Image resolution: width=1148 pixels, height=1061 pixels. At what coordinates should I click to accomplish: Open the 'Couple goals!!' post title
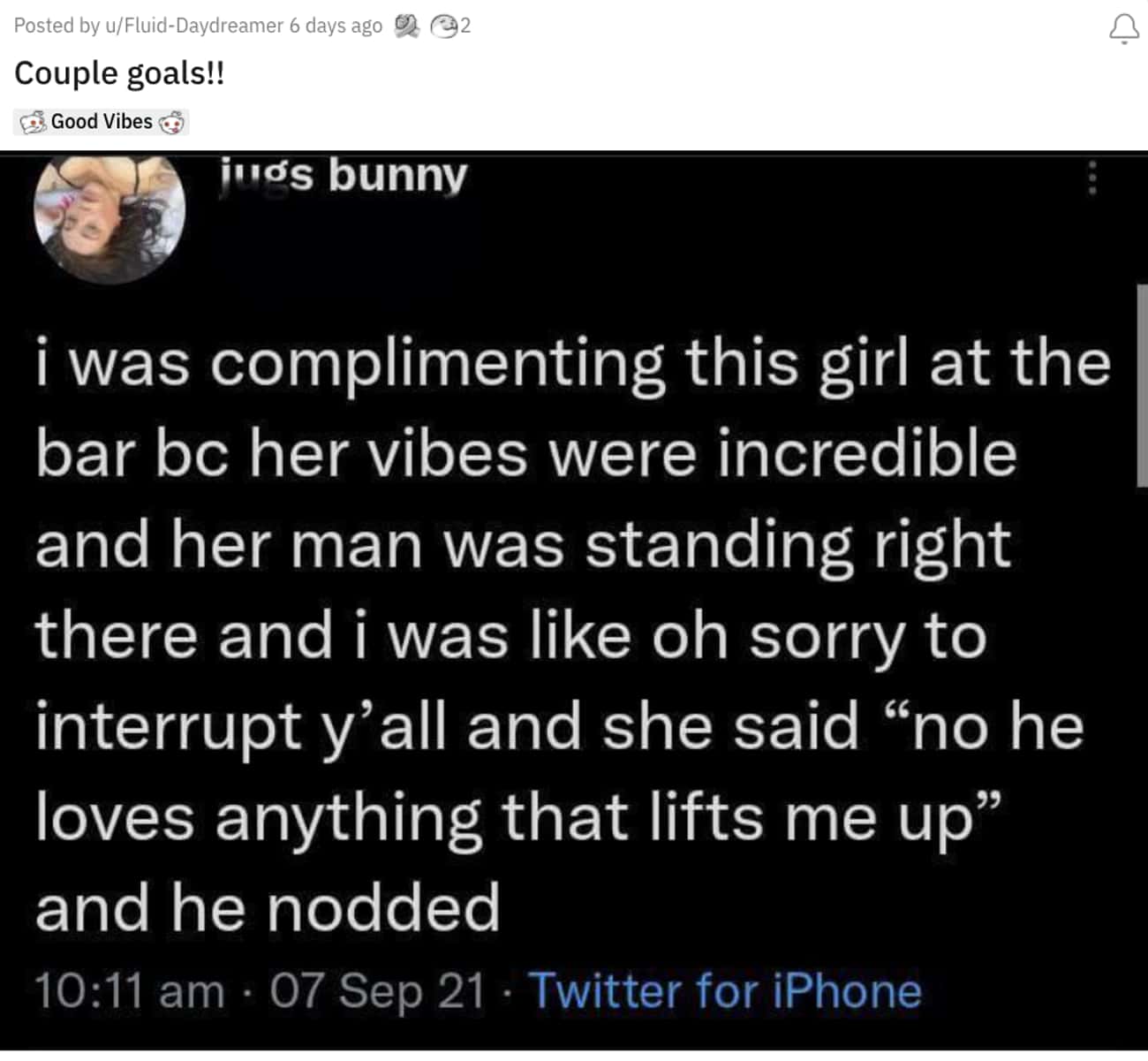(x=119, y=73)
